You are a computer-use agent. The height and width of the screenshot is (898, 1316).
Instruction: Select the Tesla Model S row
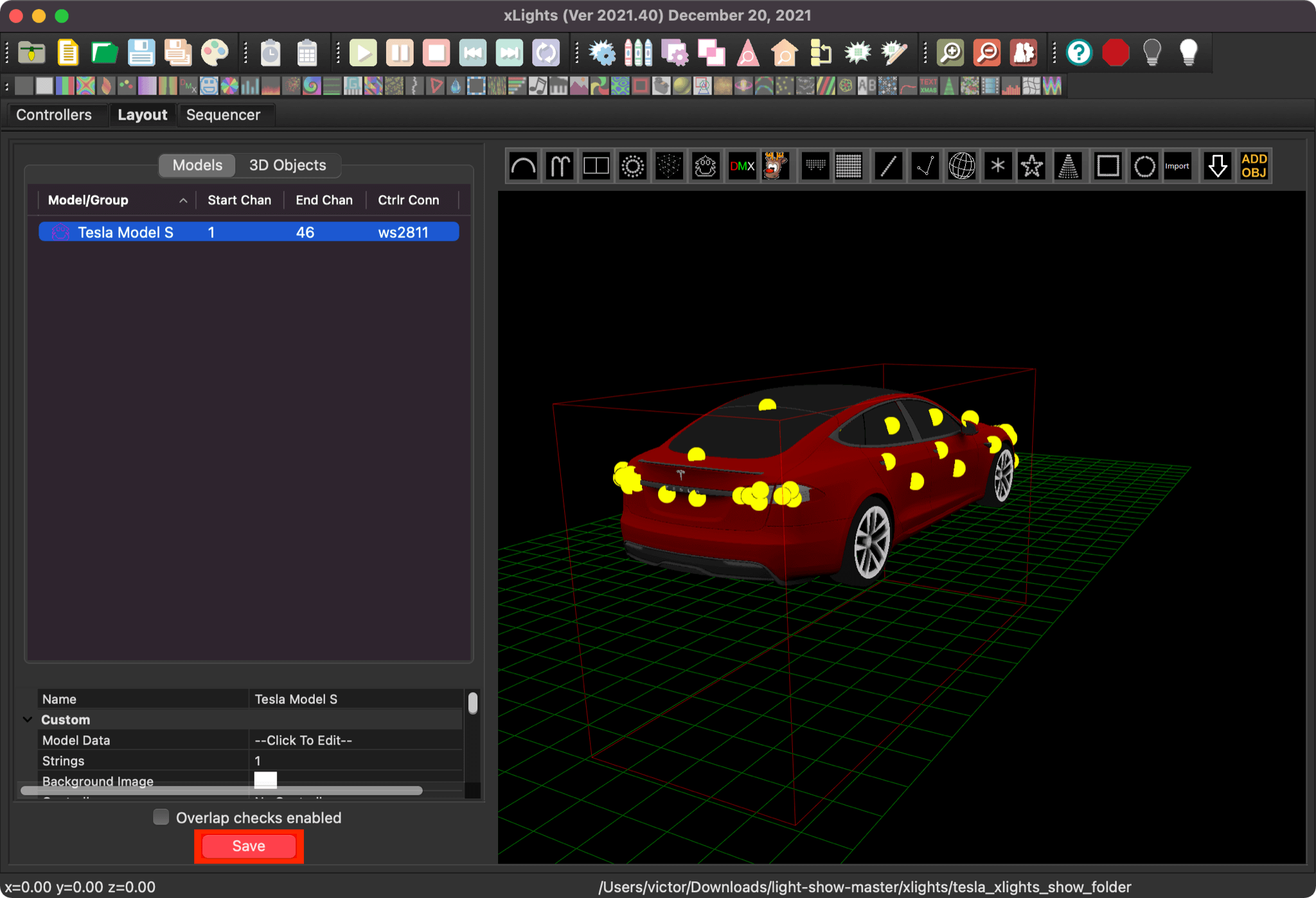(x=249, y=232)
